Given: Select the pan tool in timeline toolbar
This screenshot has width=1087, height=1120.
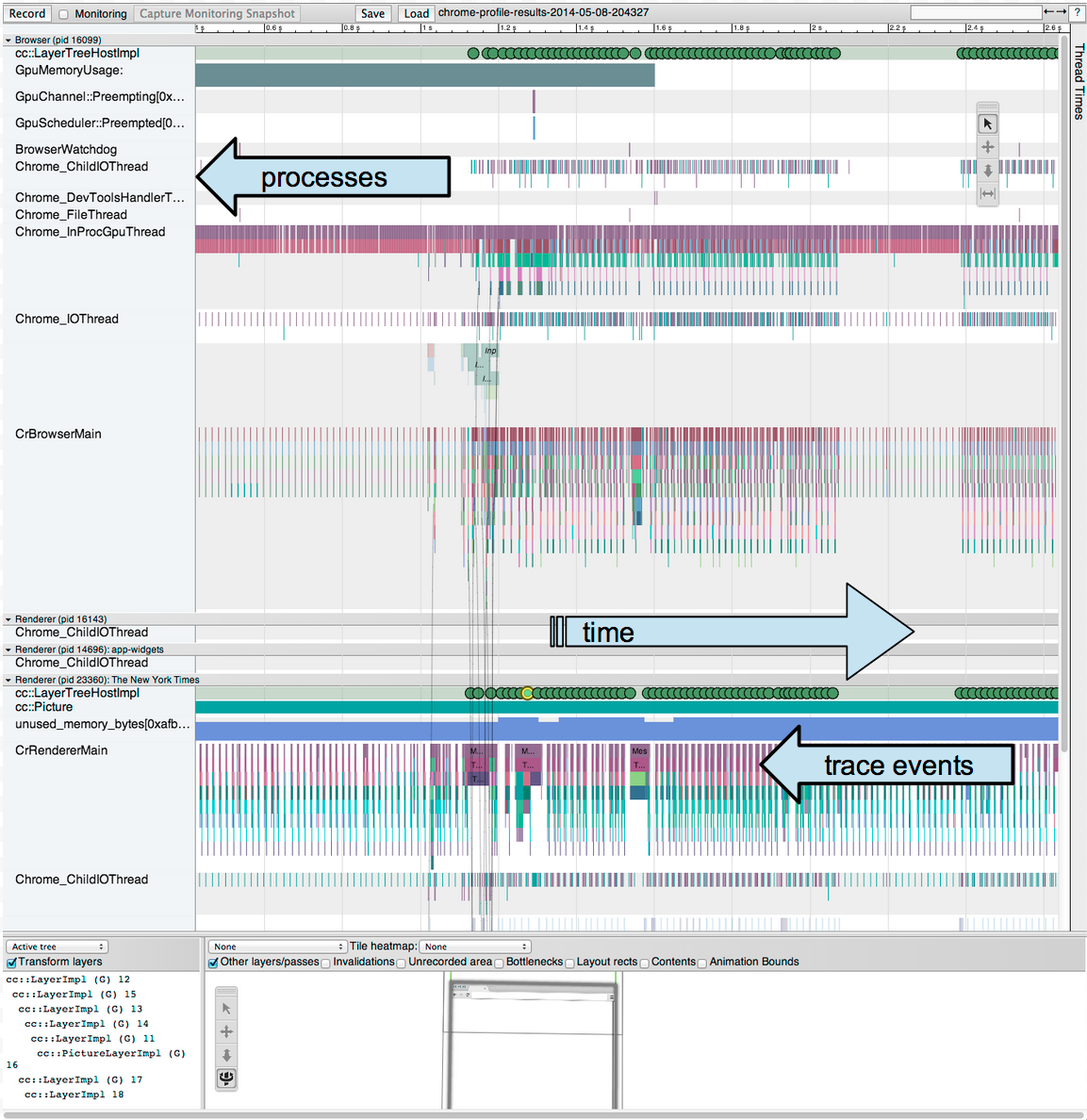Looking at the screenshot, I should [x=987, y=147].
